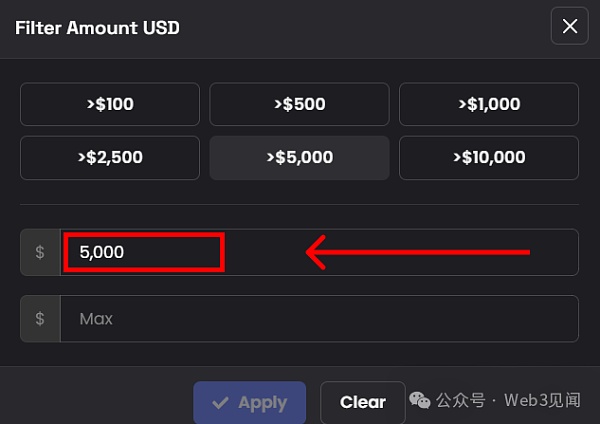600x424 pixels.
Task: Pick the >$1,000 preset option
Action: (489, 104)
